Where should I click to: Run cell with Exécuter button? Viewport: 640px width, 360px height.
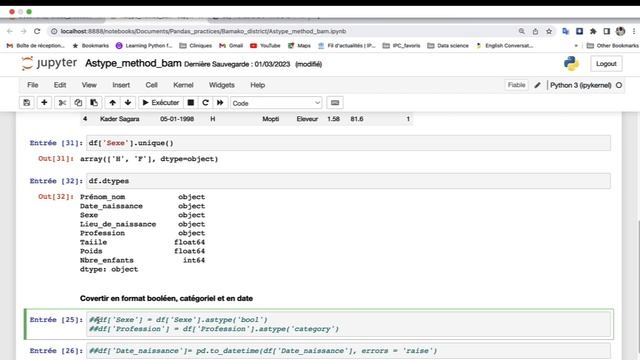[x=160, y=103]
